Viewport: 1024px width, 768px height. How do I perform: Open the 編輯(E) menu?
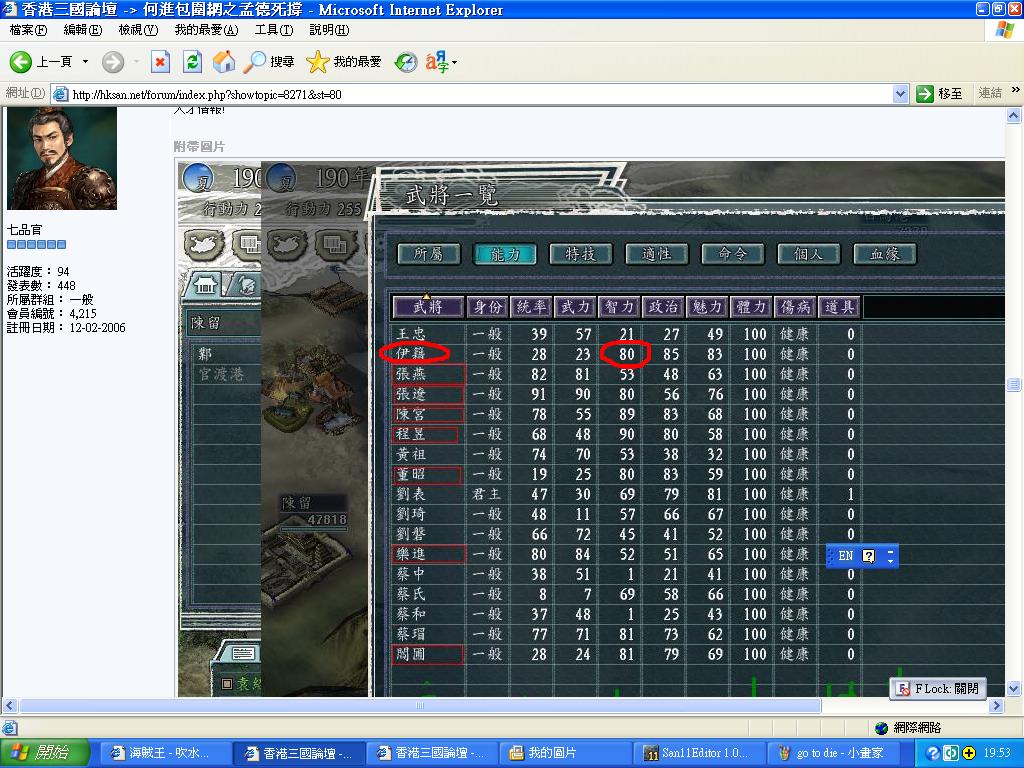point(83,30)
